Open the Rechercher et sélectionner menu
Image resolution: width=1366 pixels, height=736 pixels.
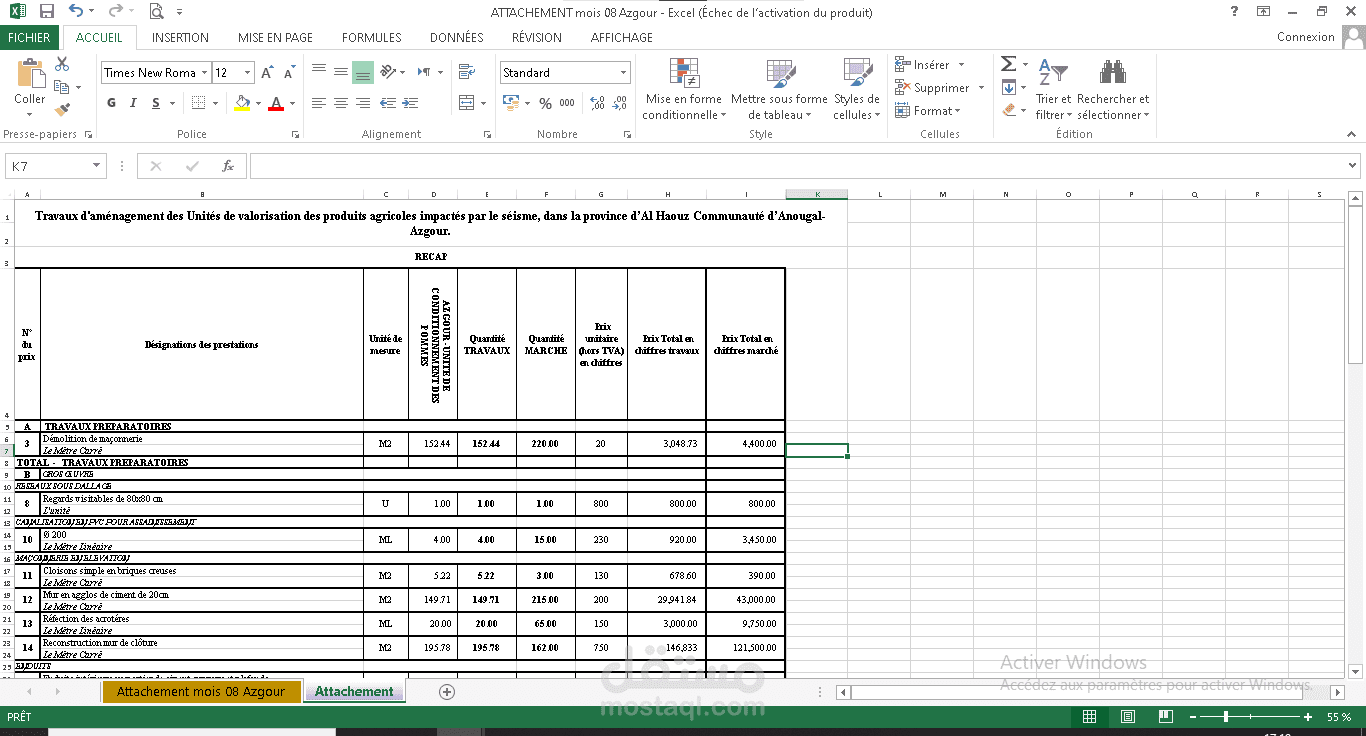tap(1113, 90)
